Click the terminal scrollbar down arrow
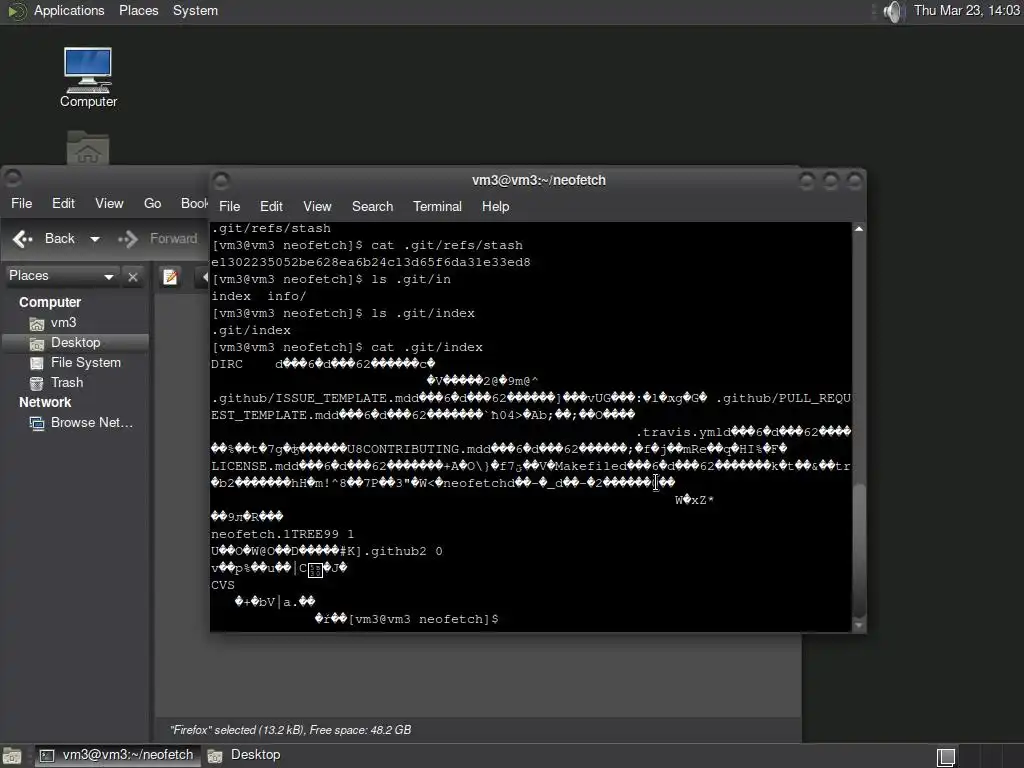 (859, 626)
